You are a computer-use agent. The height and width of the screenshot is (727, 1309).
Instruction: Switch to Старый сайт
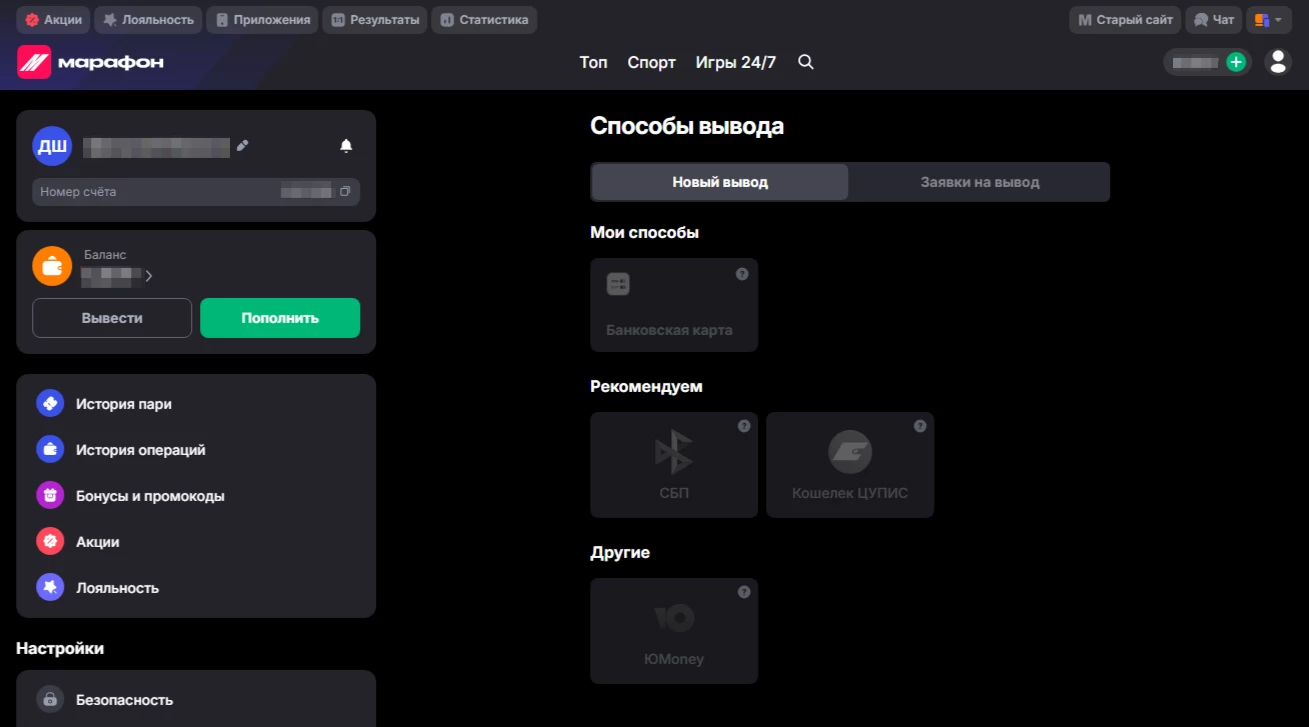tap(1125, 19)
